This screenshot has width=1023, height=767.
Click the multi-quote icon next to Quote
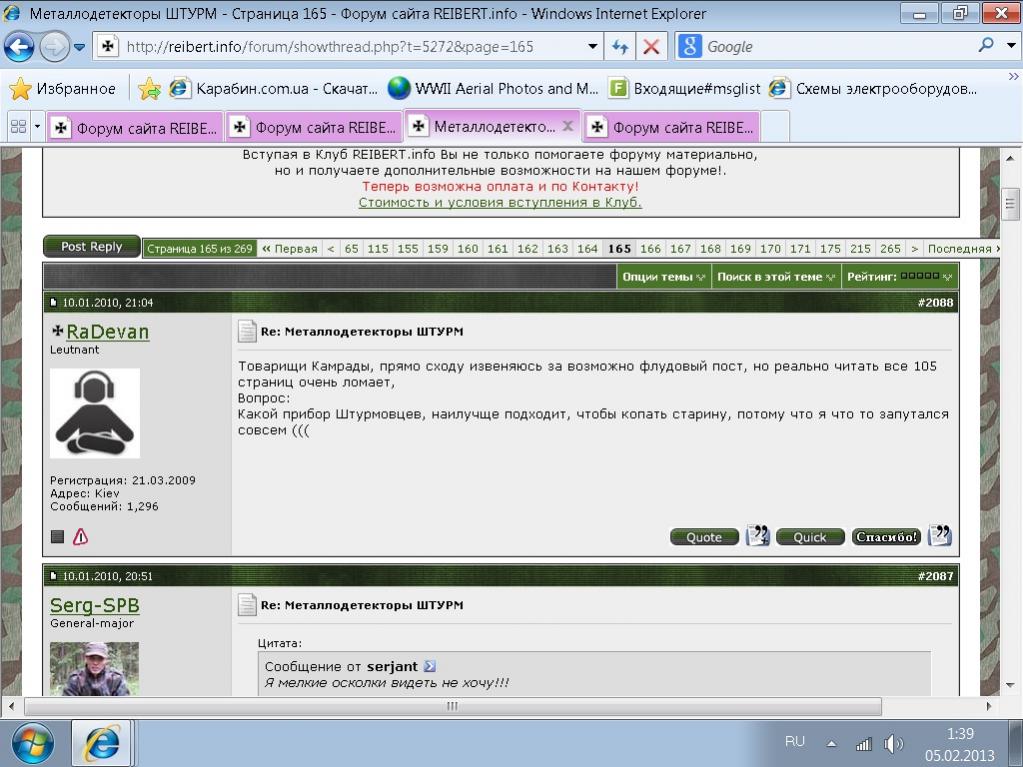click(758, 536)
